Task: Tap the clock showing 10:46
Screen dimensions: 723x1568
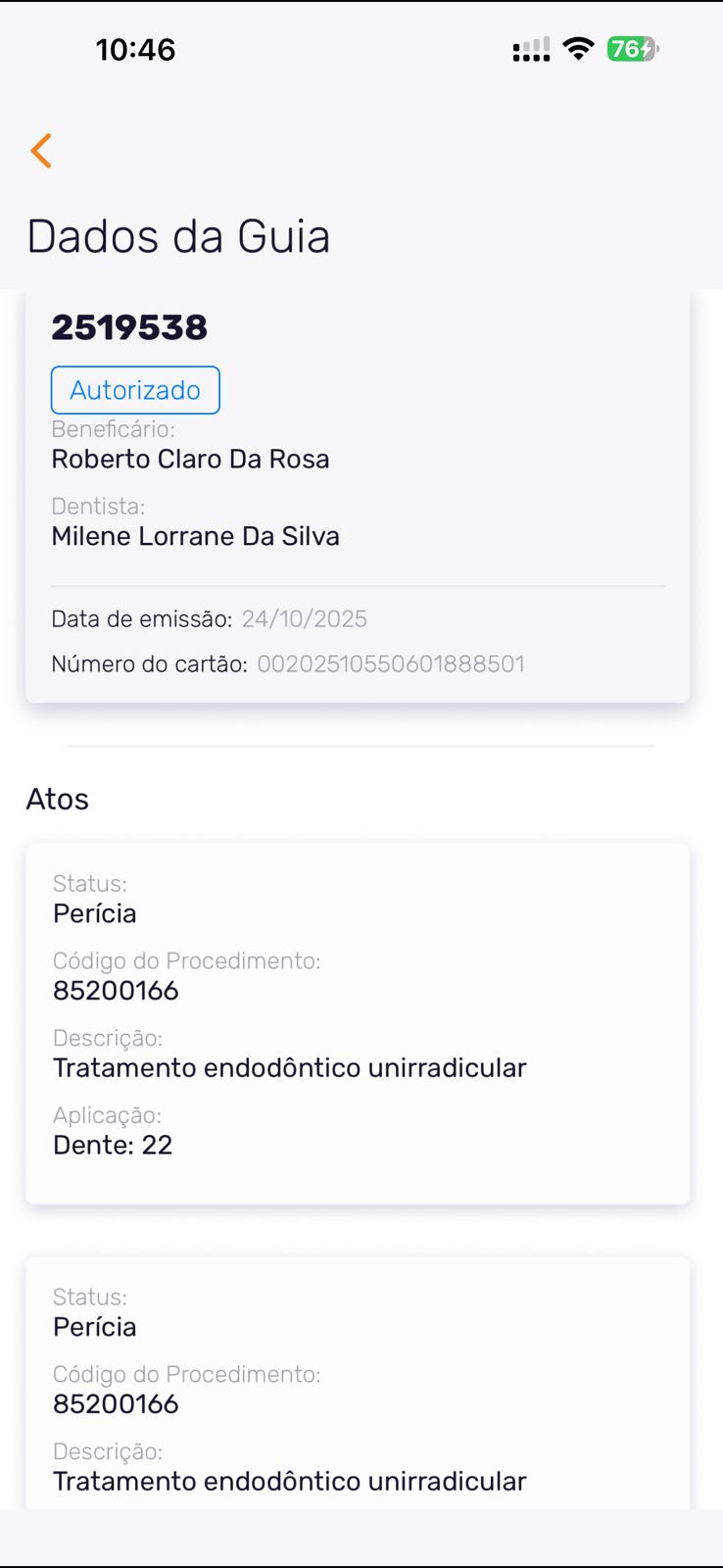Action: coord(135,49)
